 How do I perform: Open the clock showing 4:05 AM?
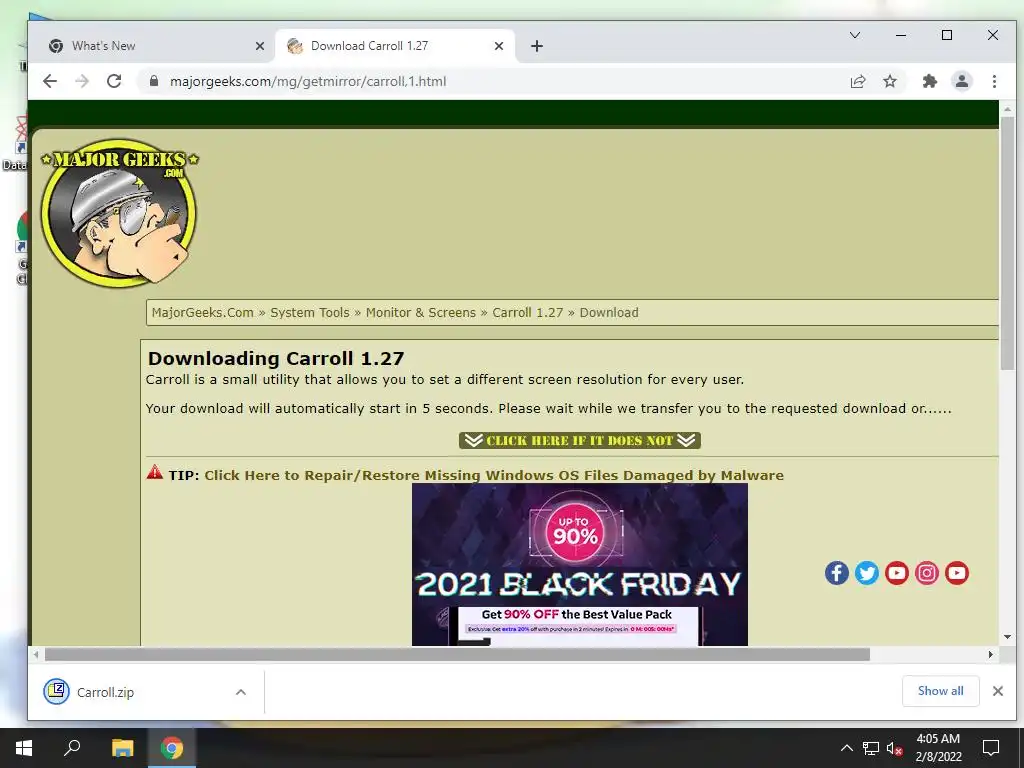[x=938, y=748]
